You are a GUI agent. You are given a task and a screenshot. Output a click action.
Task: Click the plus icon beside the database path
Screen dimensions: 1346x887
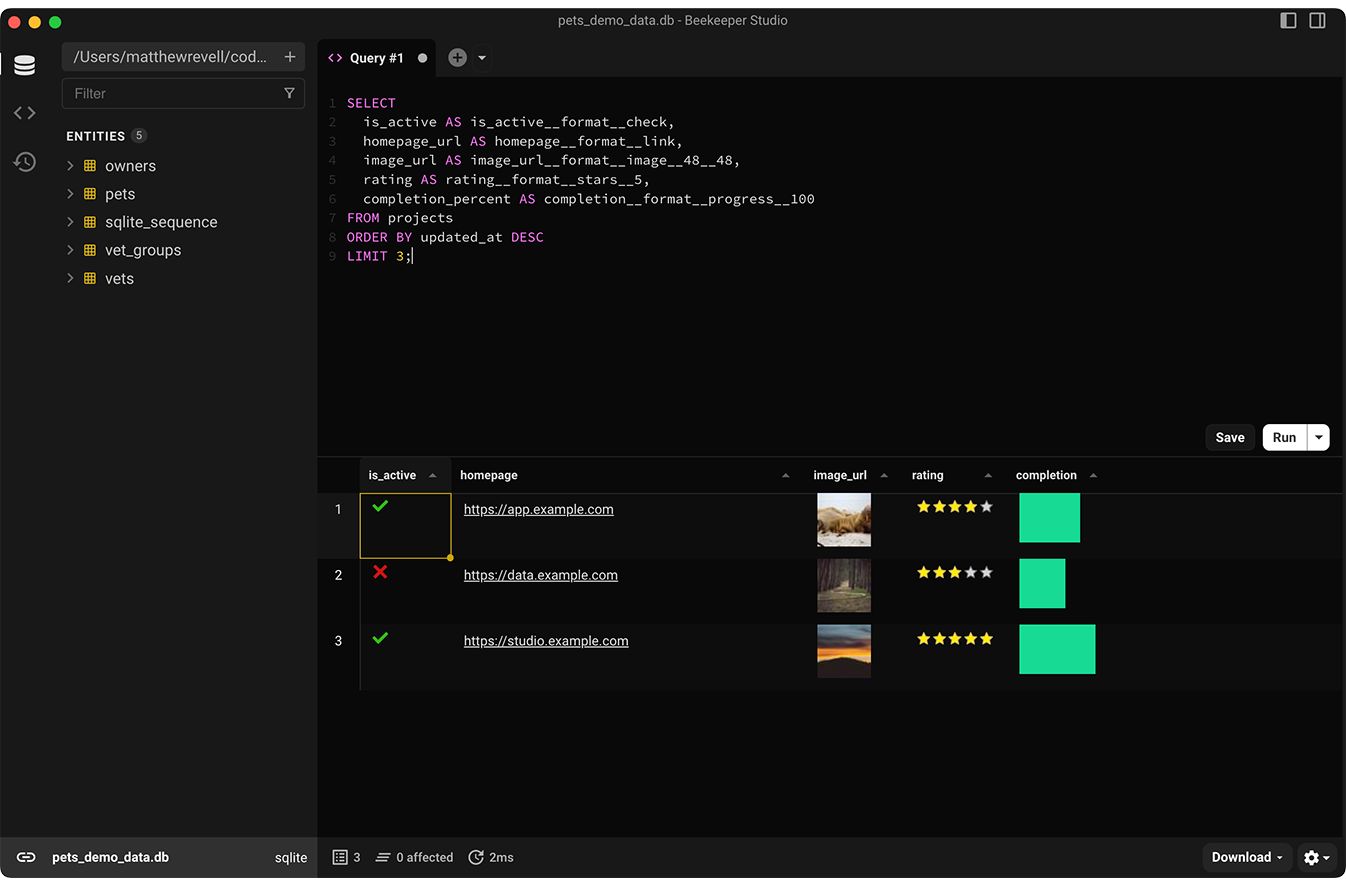click(x=290, y=57)
